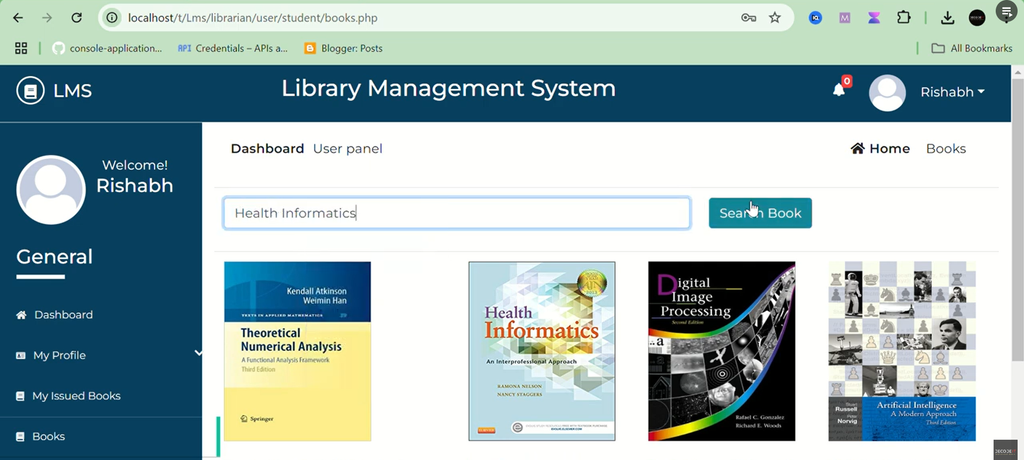This screenshot has height=460, width=1024.
Task: Open Health Informatics book cover
Action: 542,351
